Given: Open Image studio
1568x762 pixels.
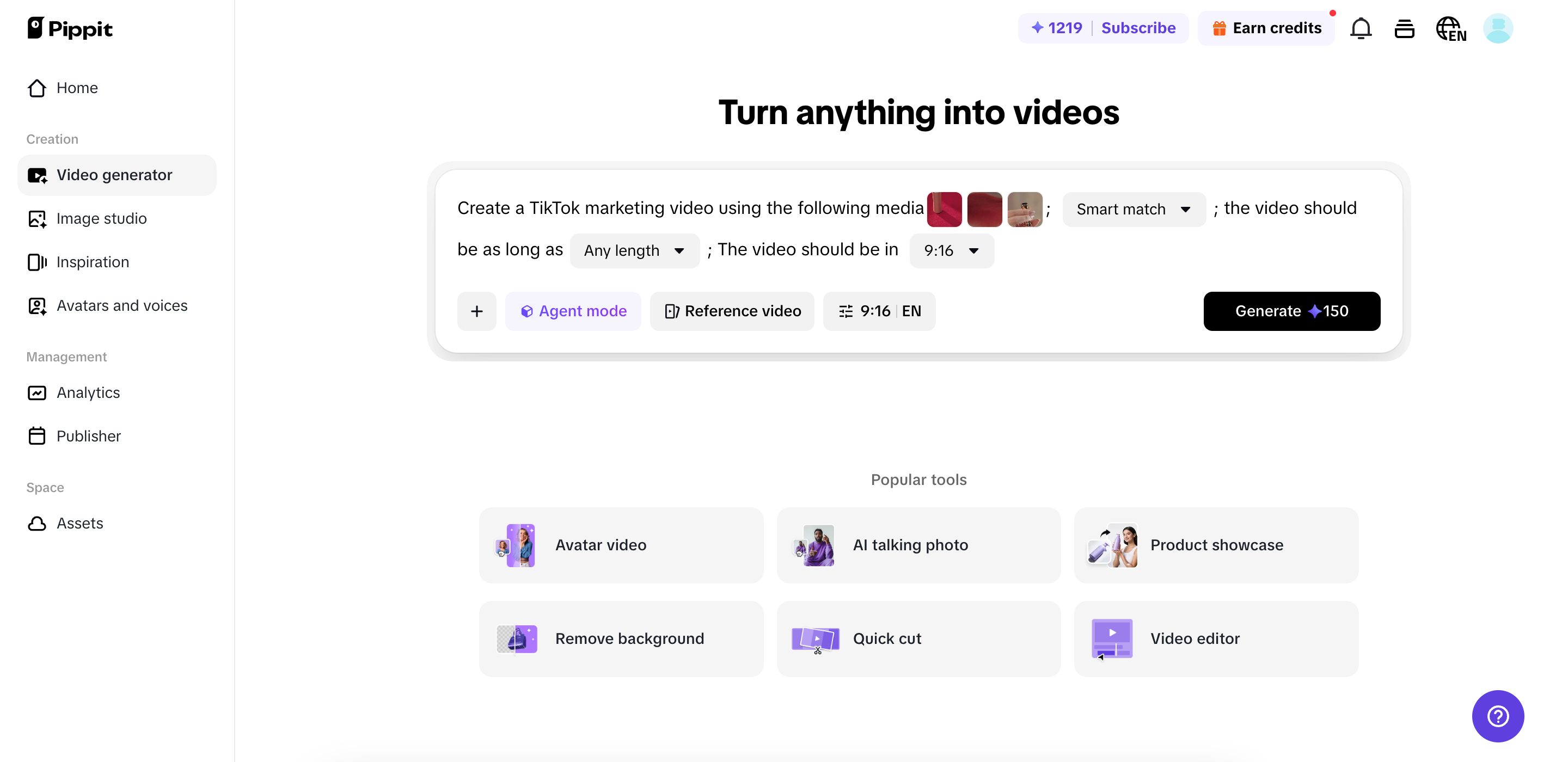Looking at the screenshot, I should 102,218.
